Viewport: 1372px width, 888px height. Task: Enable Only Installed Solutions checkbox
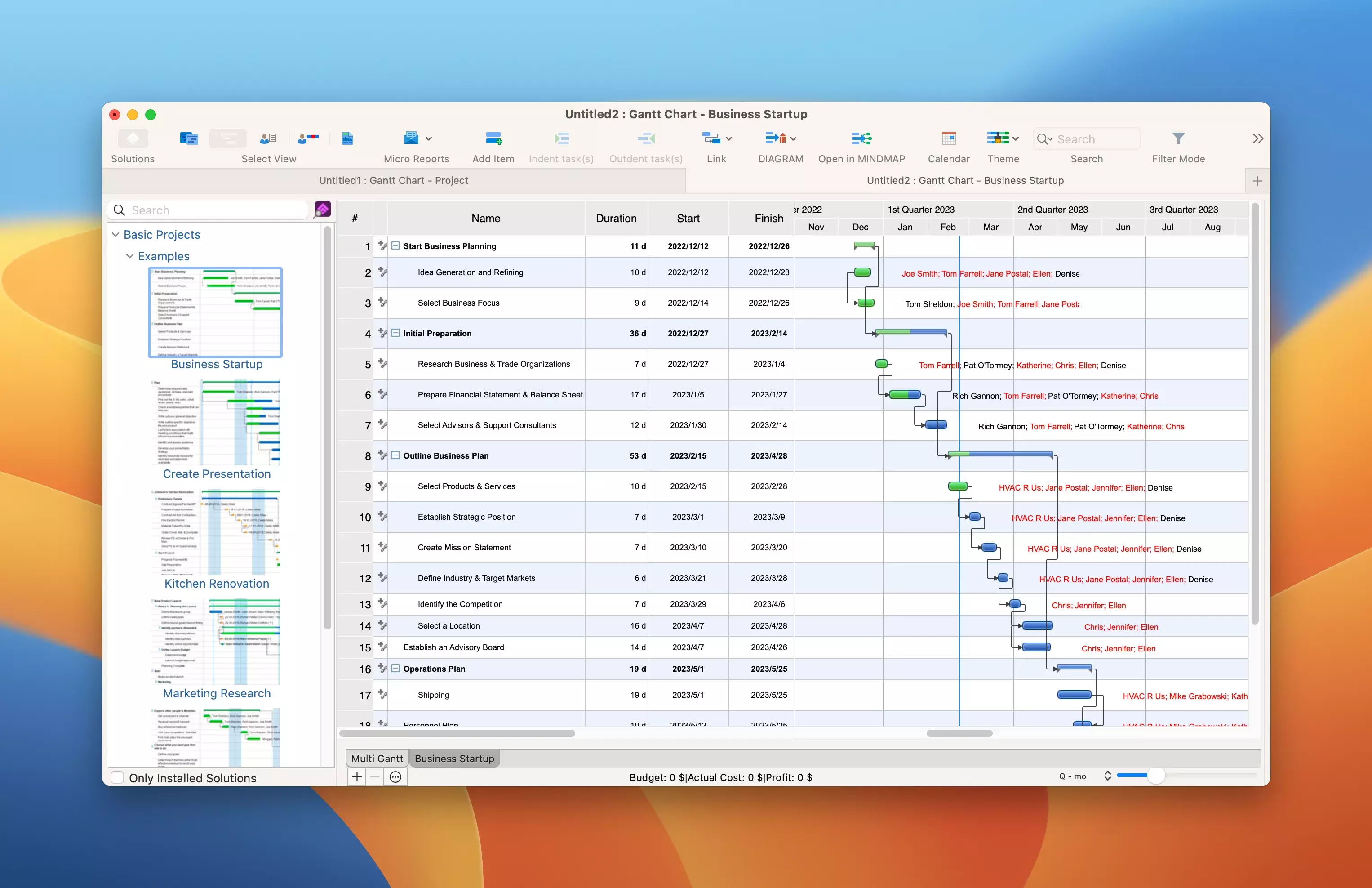pyautogui.click(x=118, y=777)
